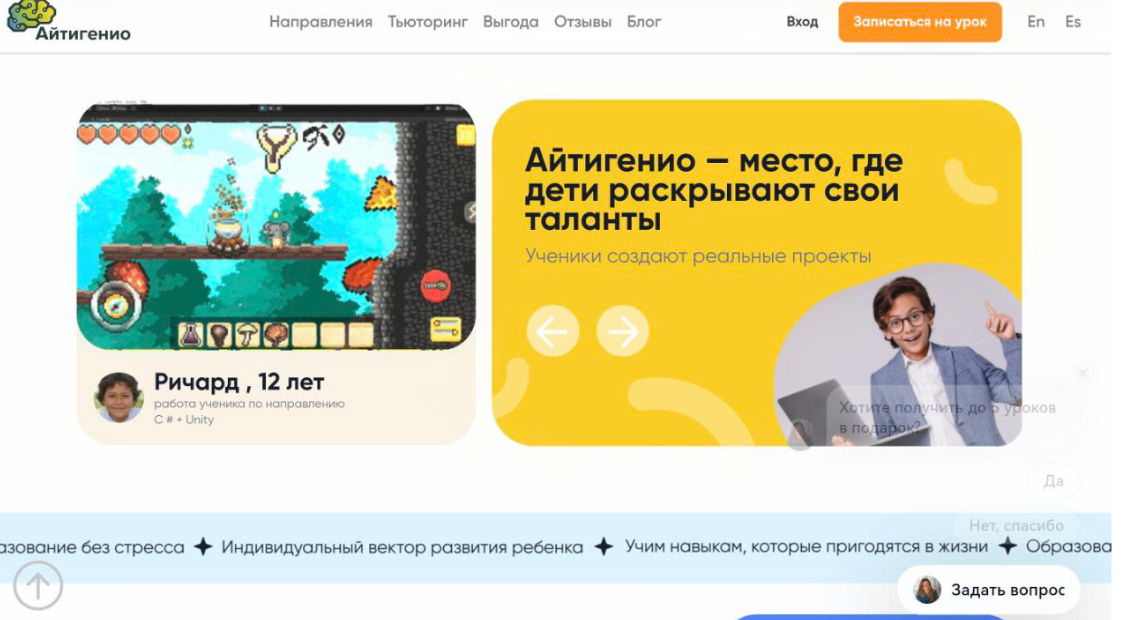Close the gift lessons chat popup

point(1083,373)
